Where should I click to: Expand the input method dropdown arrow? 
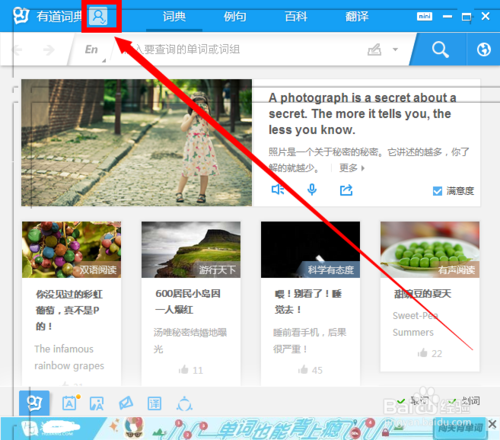[395, 50]
